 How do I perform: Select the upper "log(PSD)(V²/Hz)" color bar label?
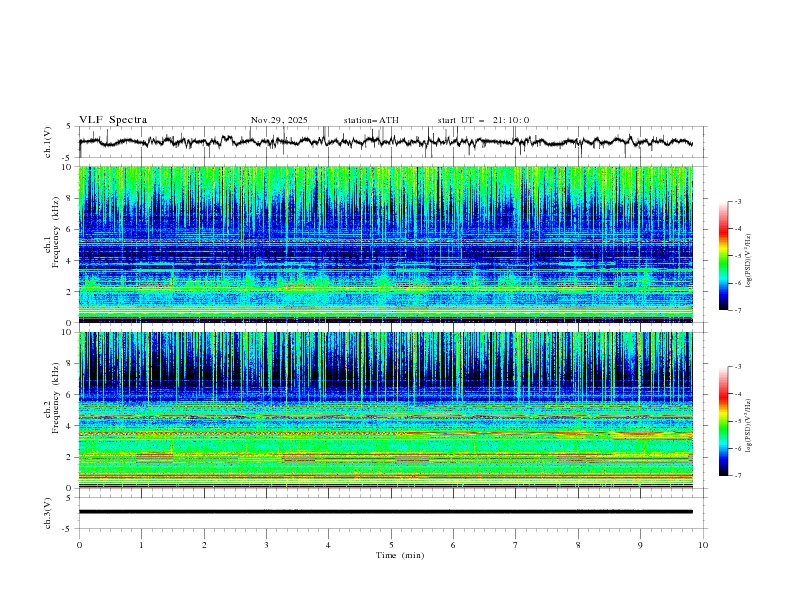point(749,261)
